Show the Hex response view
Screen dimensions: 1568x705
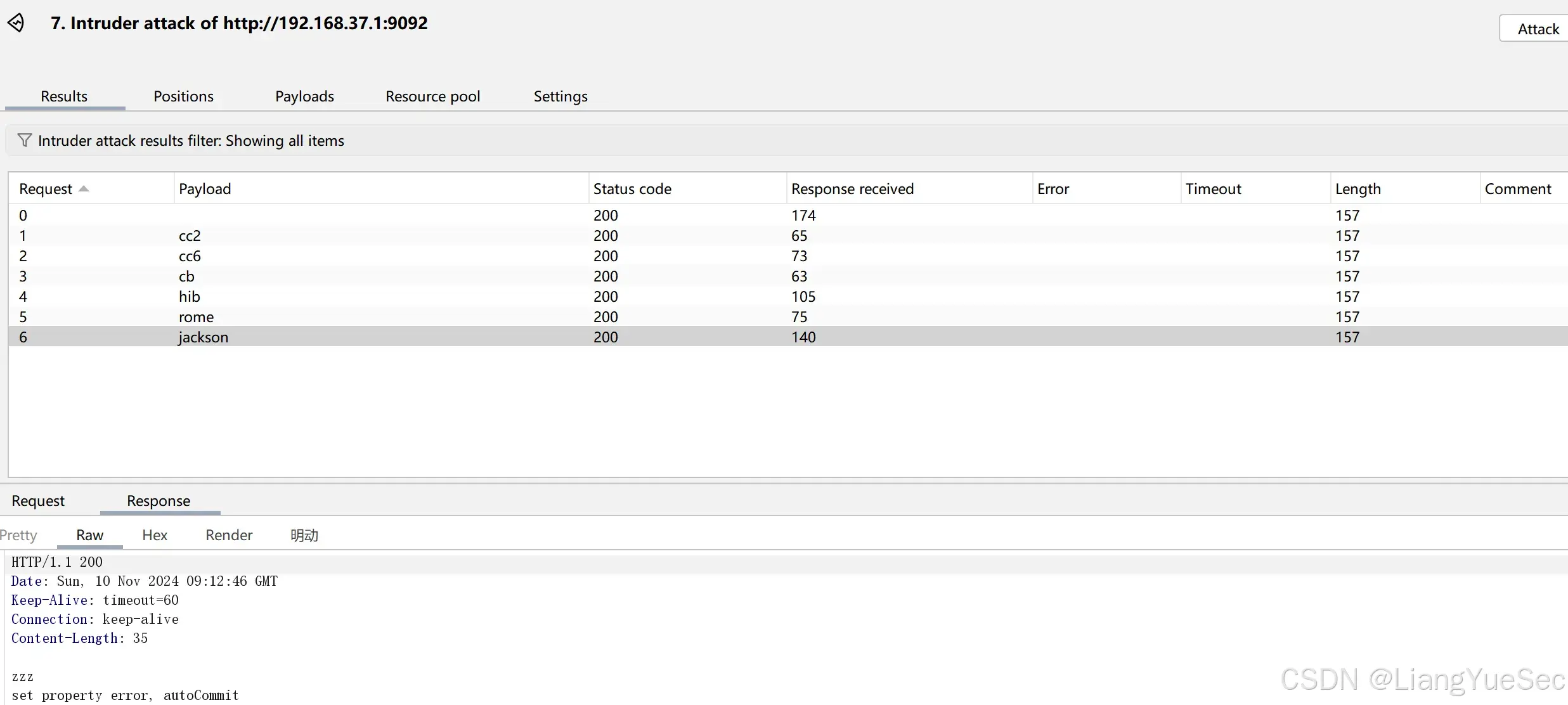(x=155, y=535)
